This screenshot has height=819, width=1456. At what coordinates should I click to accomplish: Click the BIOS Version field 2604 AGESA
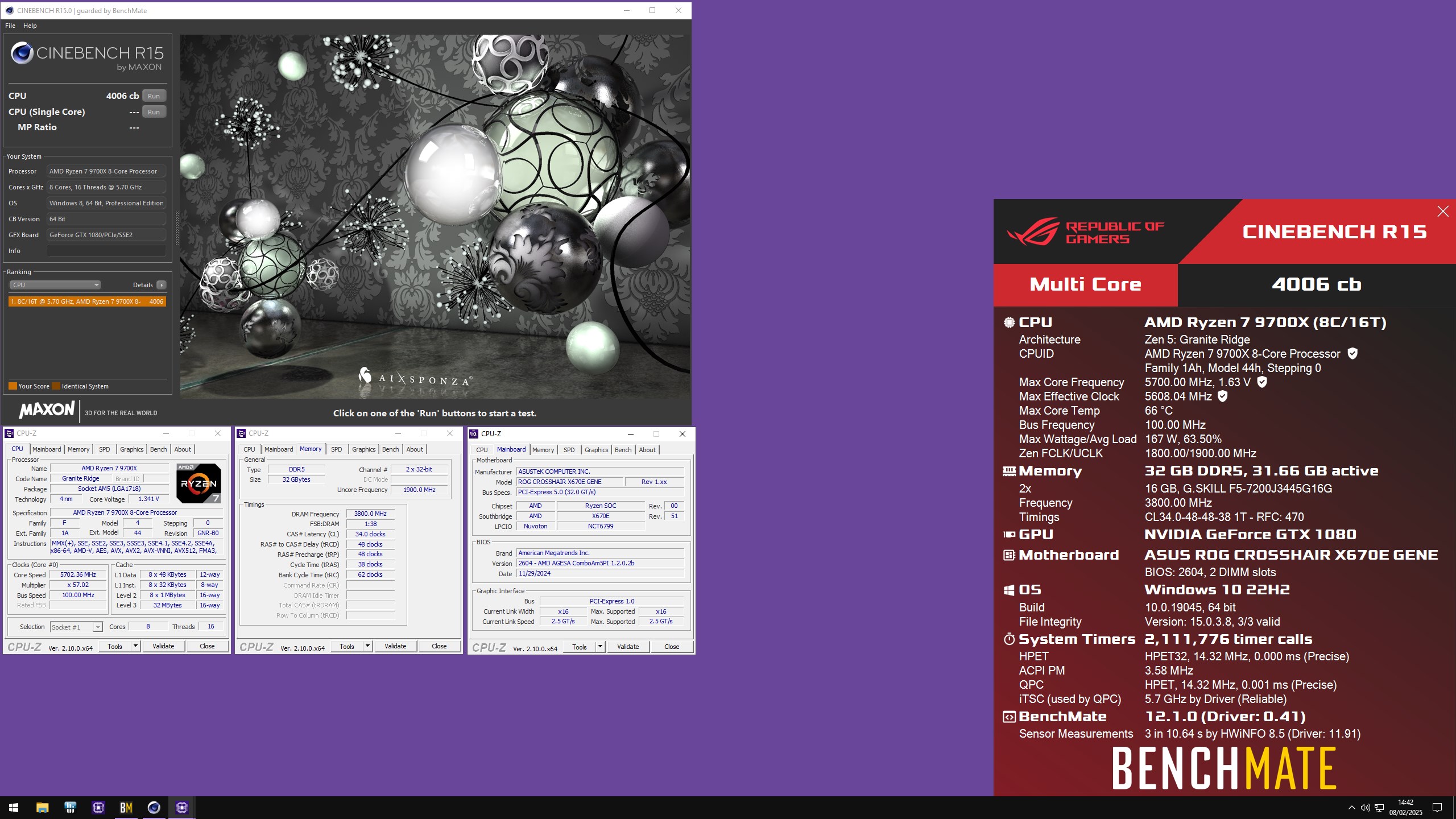tap(600, 563)
